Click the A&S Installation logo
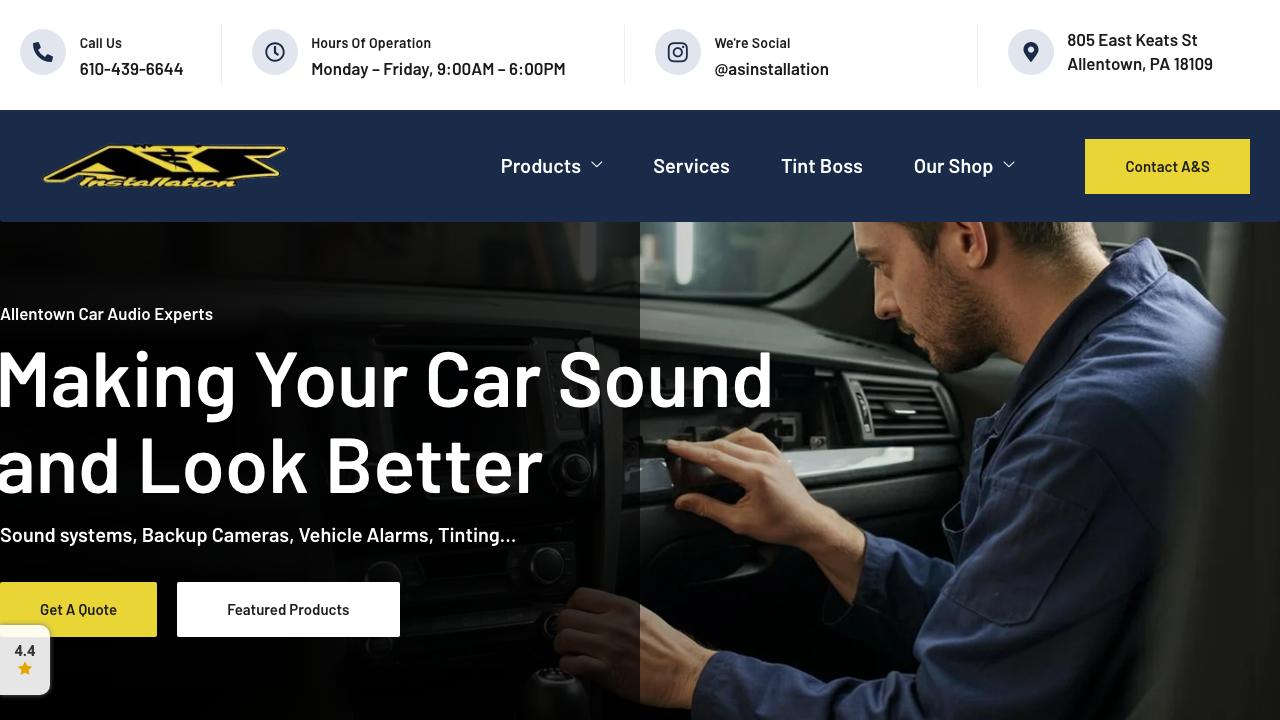1280x720 pixels. (x=165, y=166)
